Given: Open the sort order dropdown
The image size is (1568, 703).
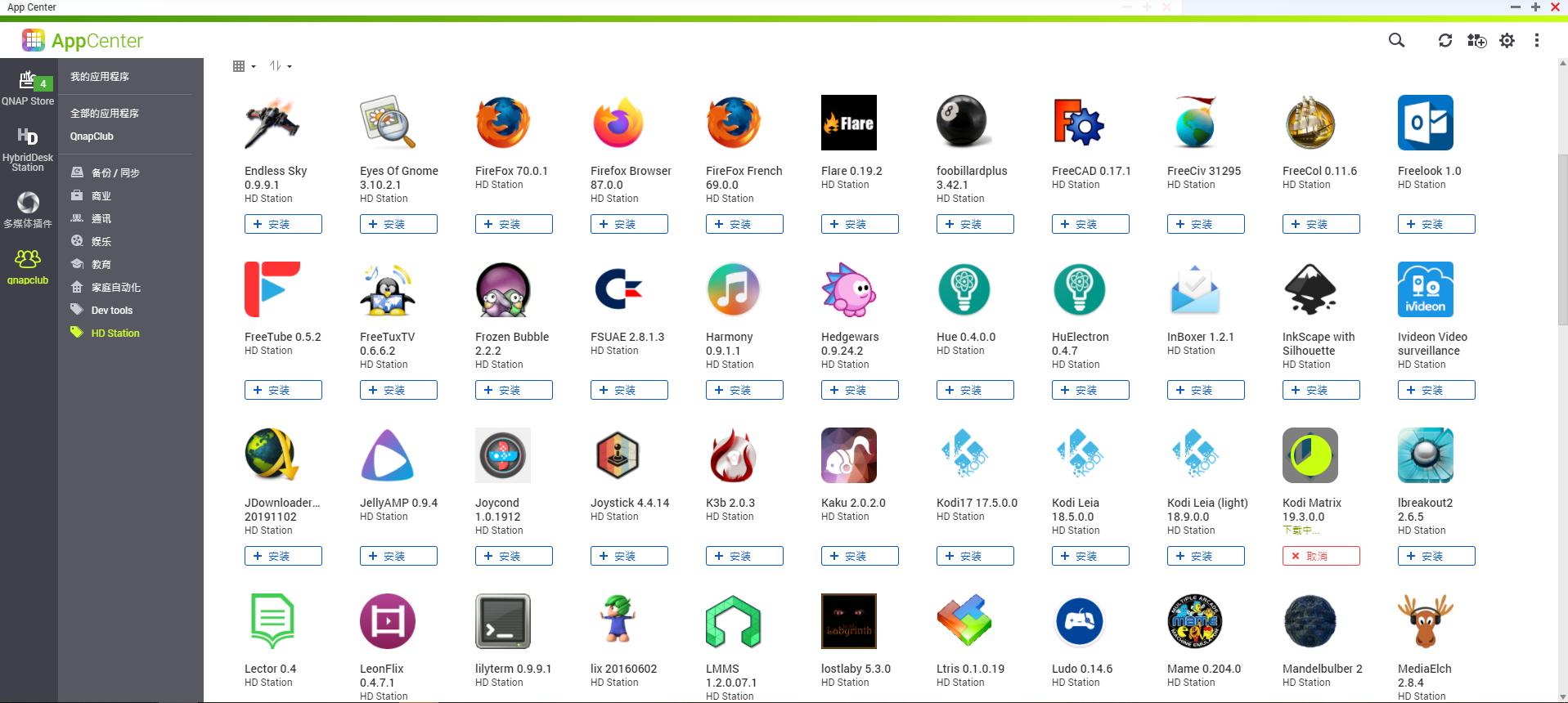Looking at the screenshot, I should click(281, 66).
